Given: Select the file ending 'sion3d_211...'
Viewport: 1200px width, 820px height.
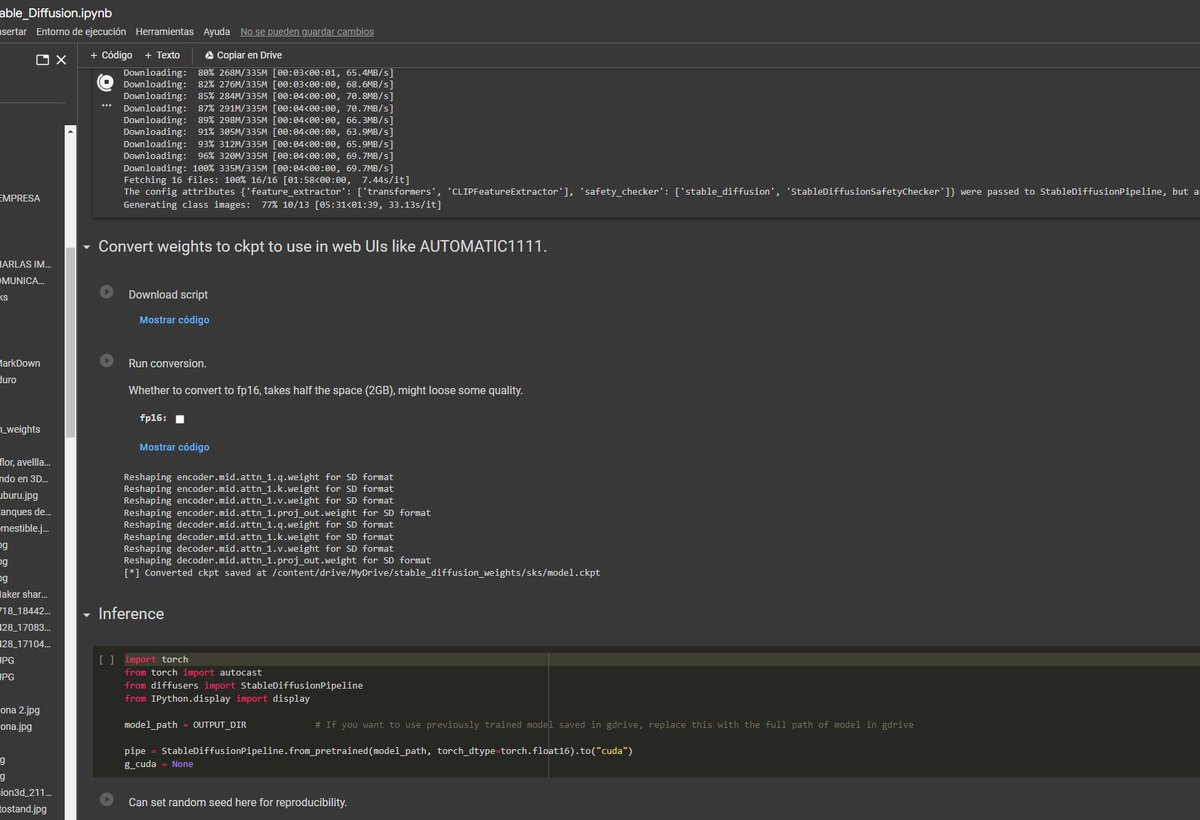Looking at the screenshot, I should [24, 792].
